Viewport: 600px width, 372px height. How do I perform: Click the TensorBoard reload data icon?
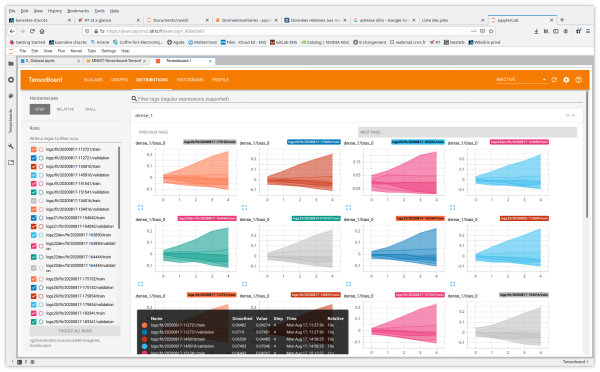[x=554, y=80]
